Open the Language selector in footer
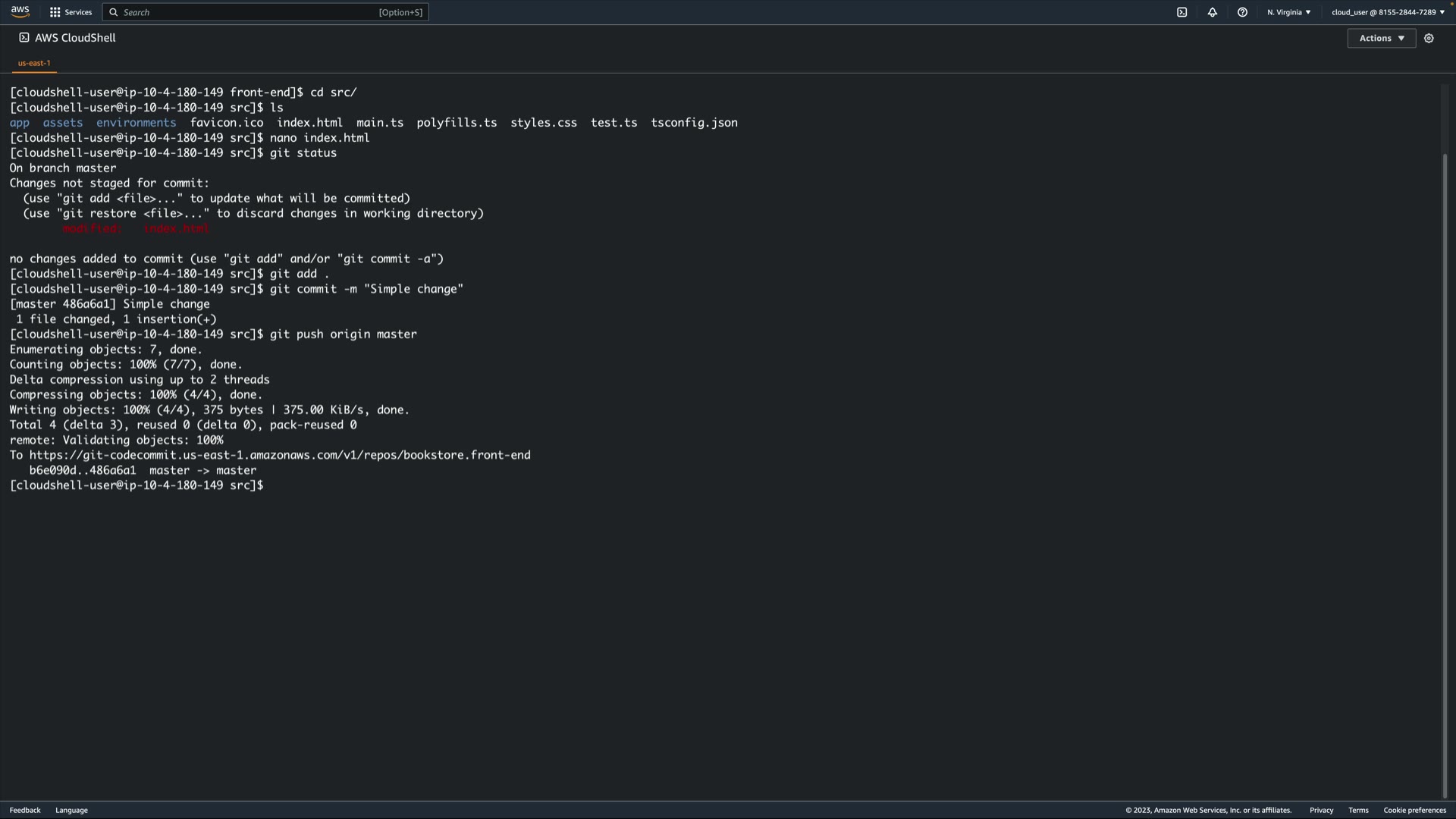1456x819 pixels. 71,810
